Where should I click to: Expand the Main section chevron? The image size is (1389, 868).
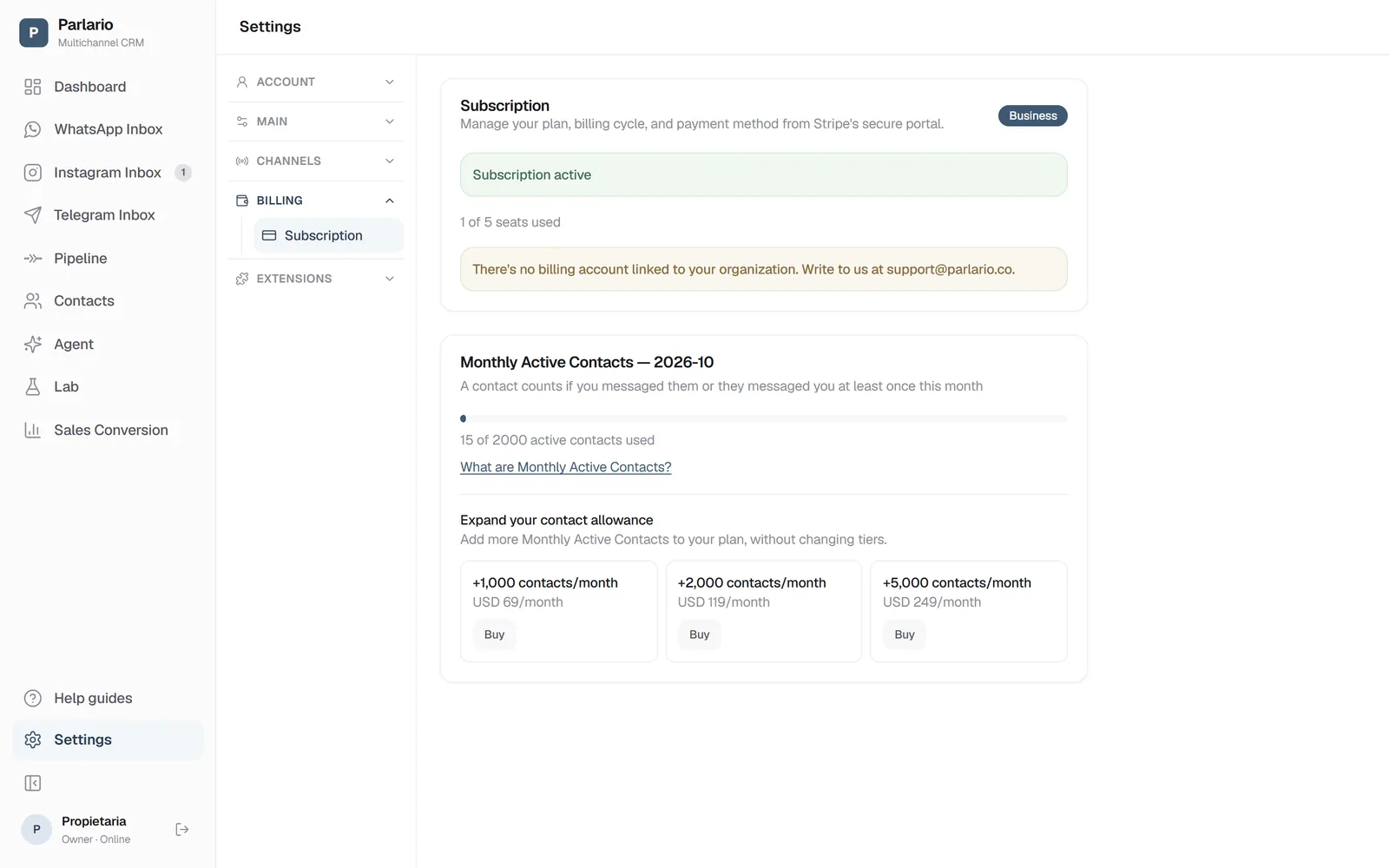pyautogui.click(x=390, y=122)
